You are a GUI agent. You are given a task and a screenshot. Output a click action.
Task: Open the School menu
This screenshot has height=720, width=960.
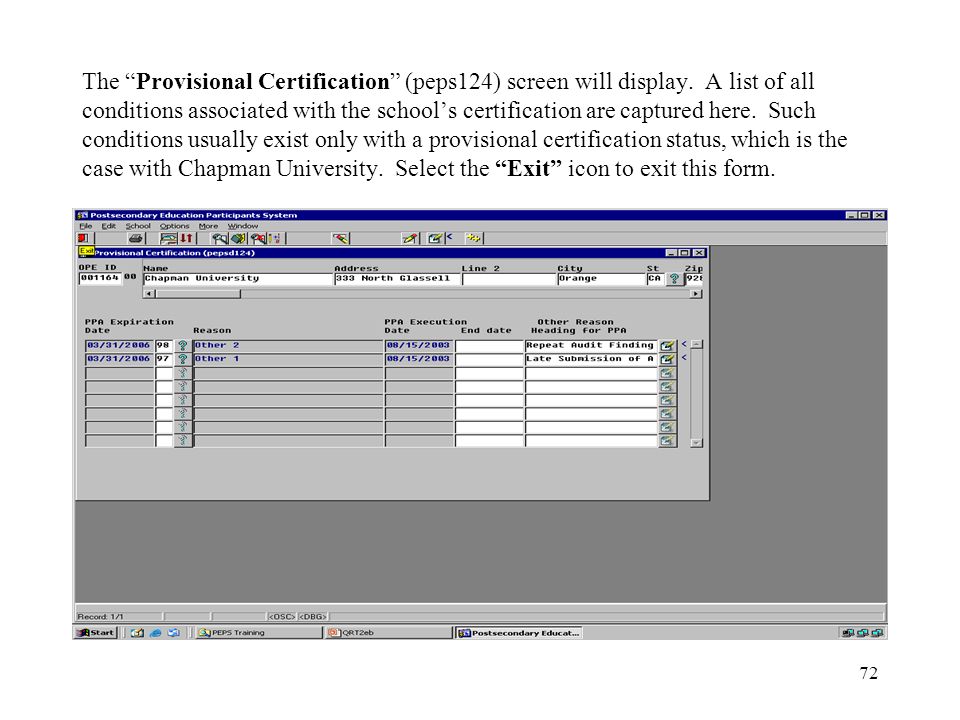138,226
